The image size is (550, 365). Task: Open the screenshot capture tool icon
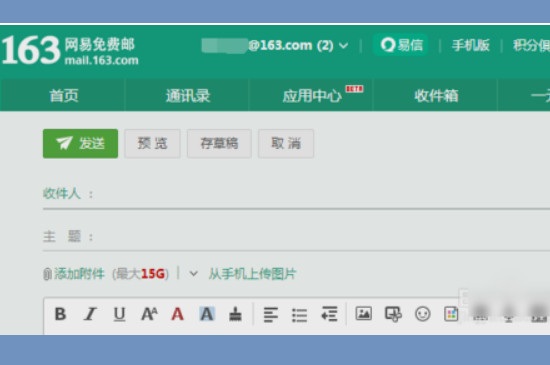tap(393, 314)
